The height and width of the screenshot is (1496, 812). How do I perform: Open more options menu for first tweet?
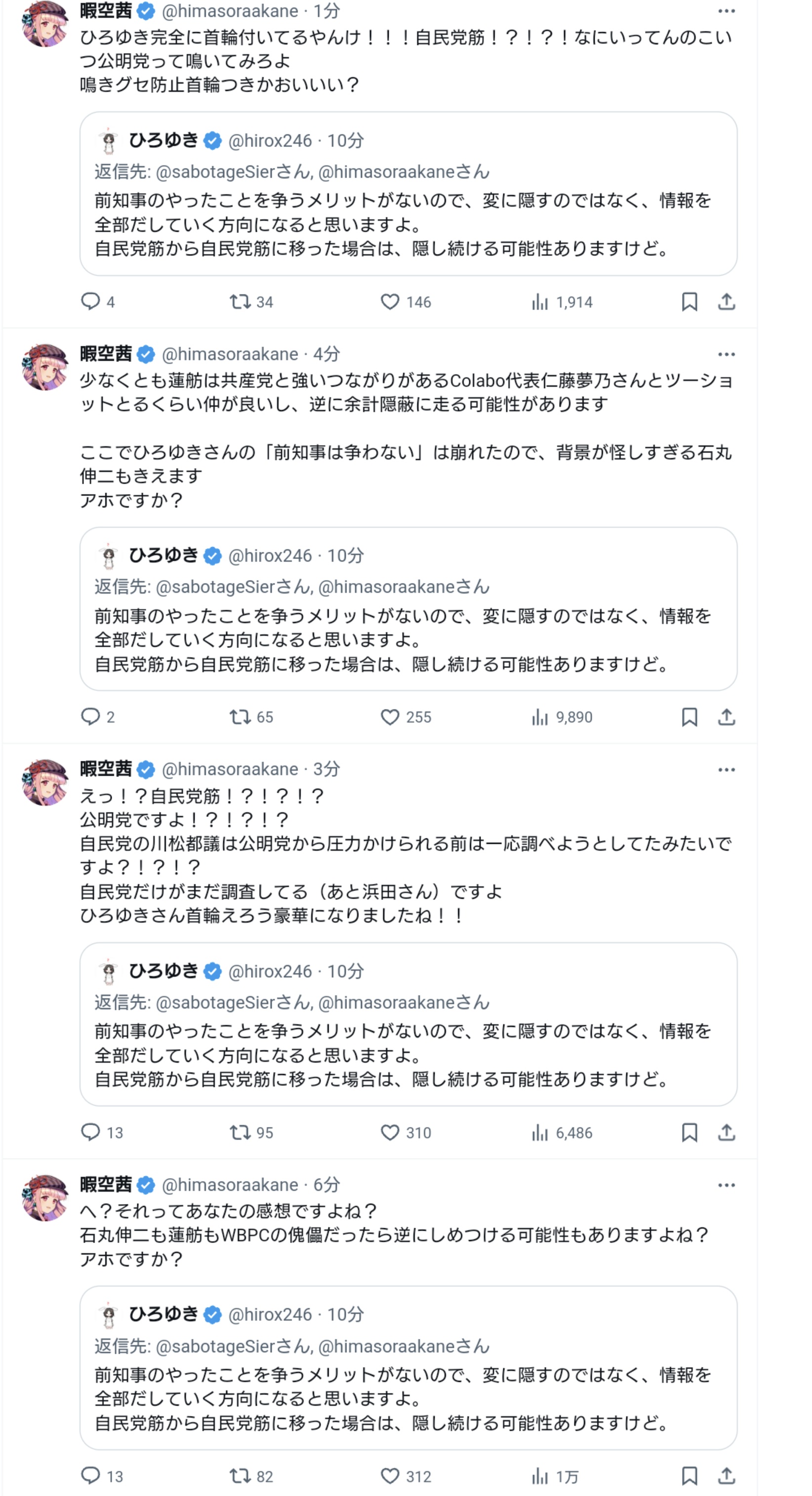pos(726,11)
